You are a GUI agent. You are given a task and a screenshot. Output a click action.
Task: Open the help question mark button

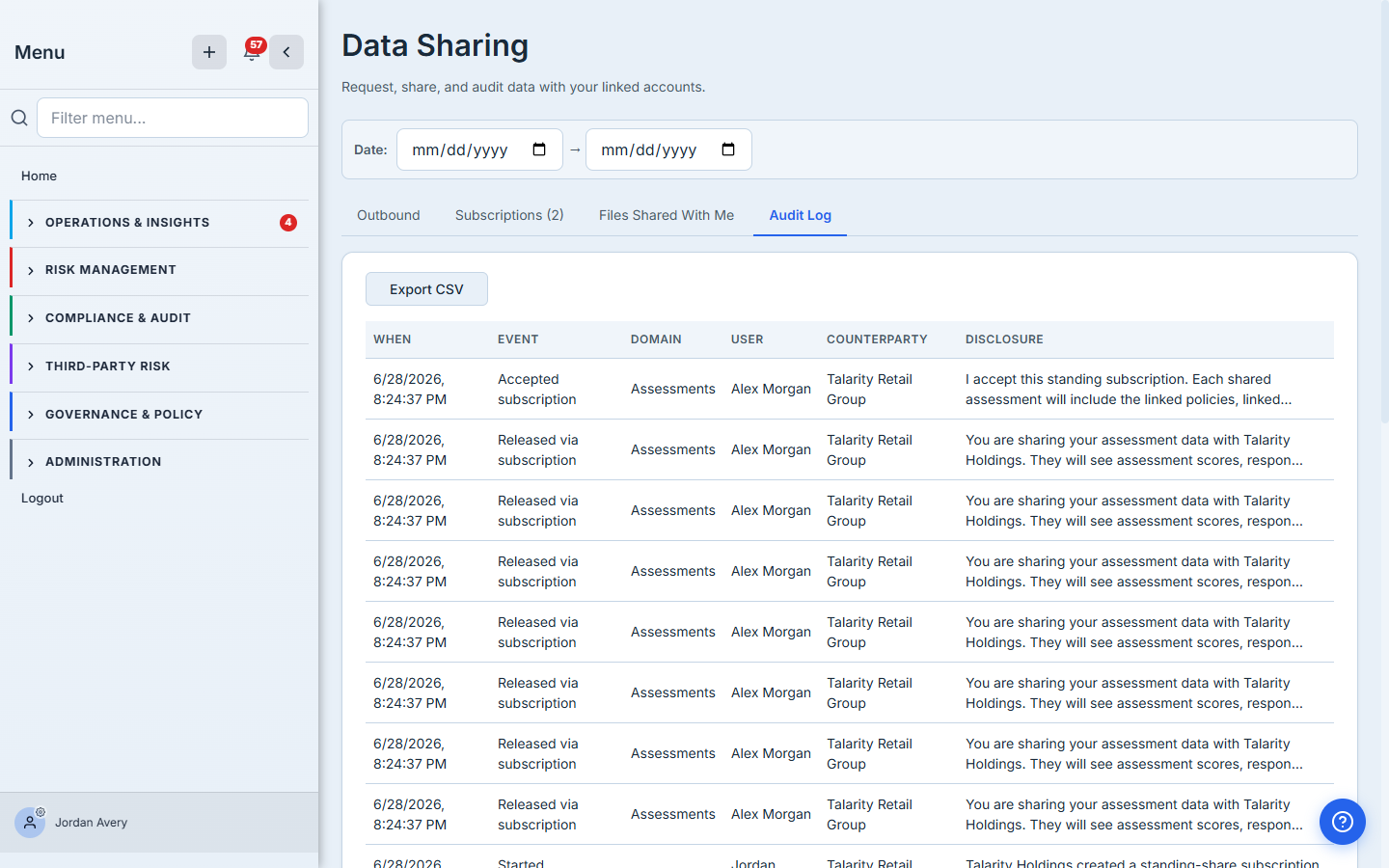[1343, 822]
